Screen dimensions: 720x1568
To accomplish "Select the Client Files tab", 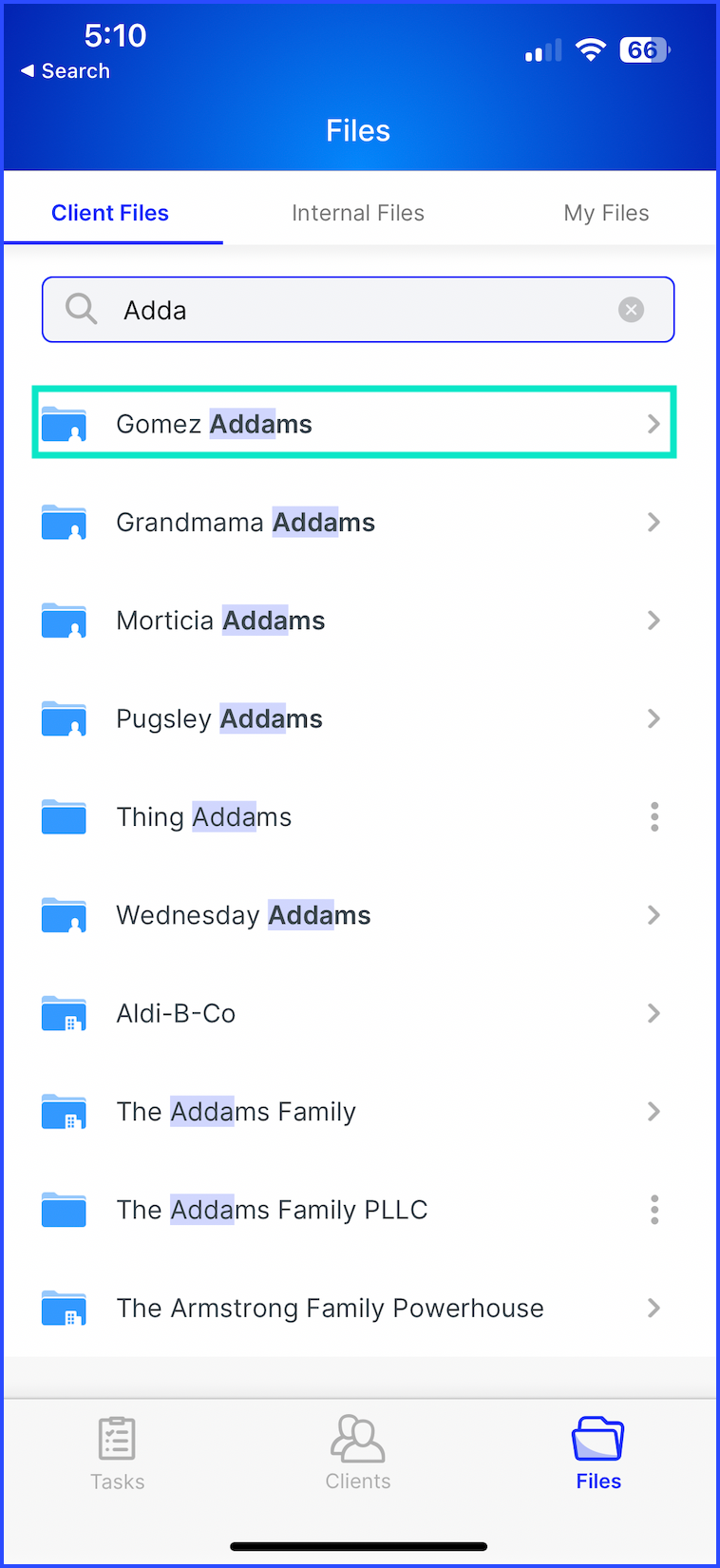I will (110, 213).
